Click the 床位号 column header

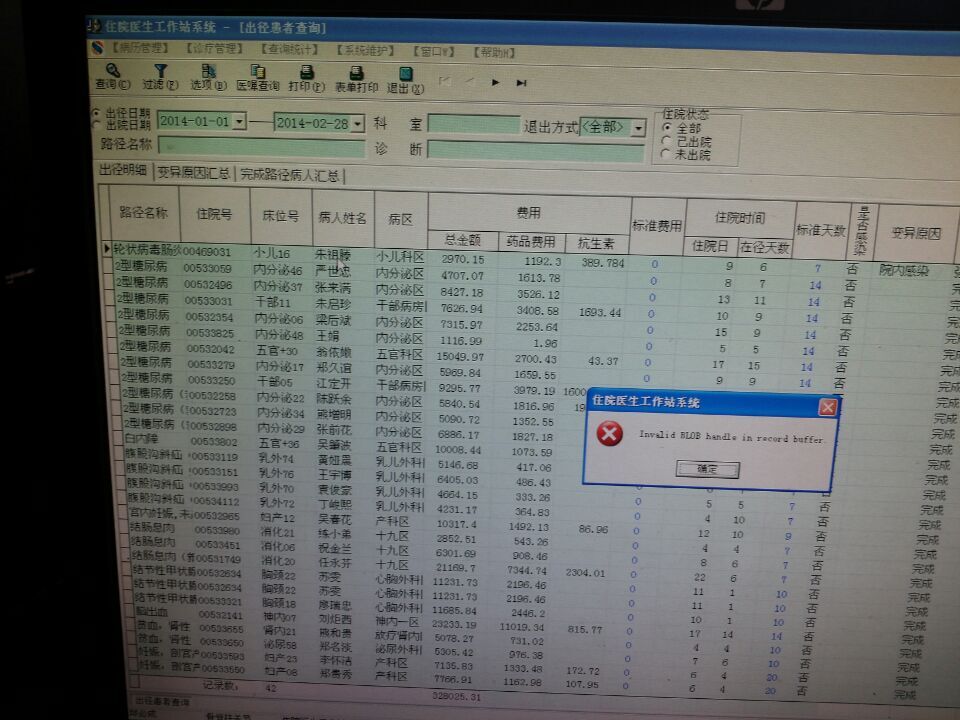coord(280,216)
